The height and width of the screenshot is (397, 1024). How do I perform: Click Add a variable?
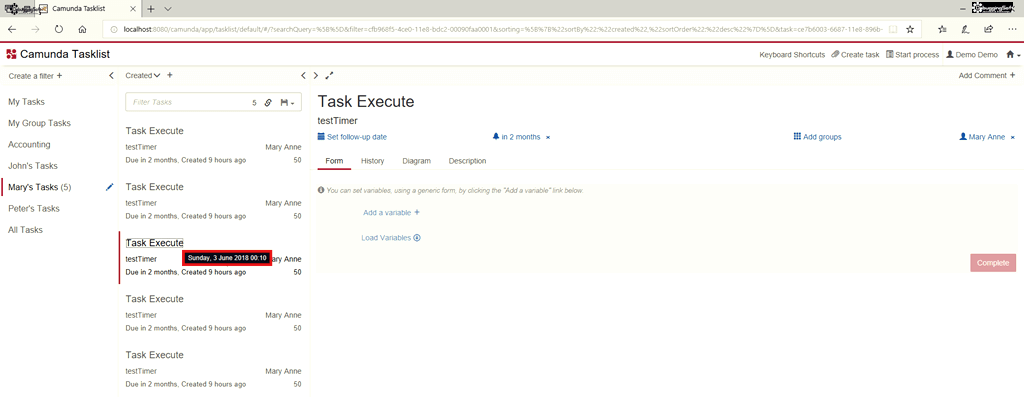tap(391, 213)
